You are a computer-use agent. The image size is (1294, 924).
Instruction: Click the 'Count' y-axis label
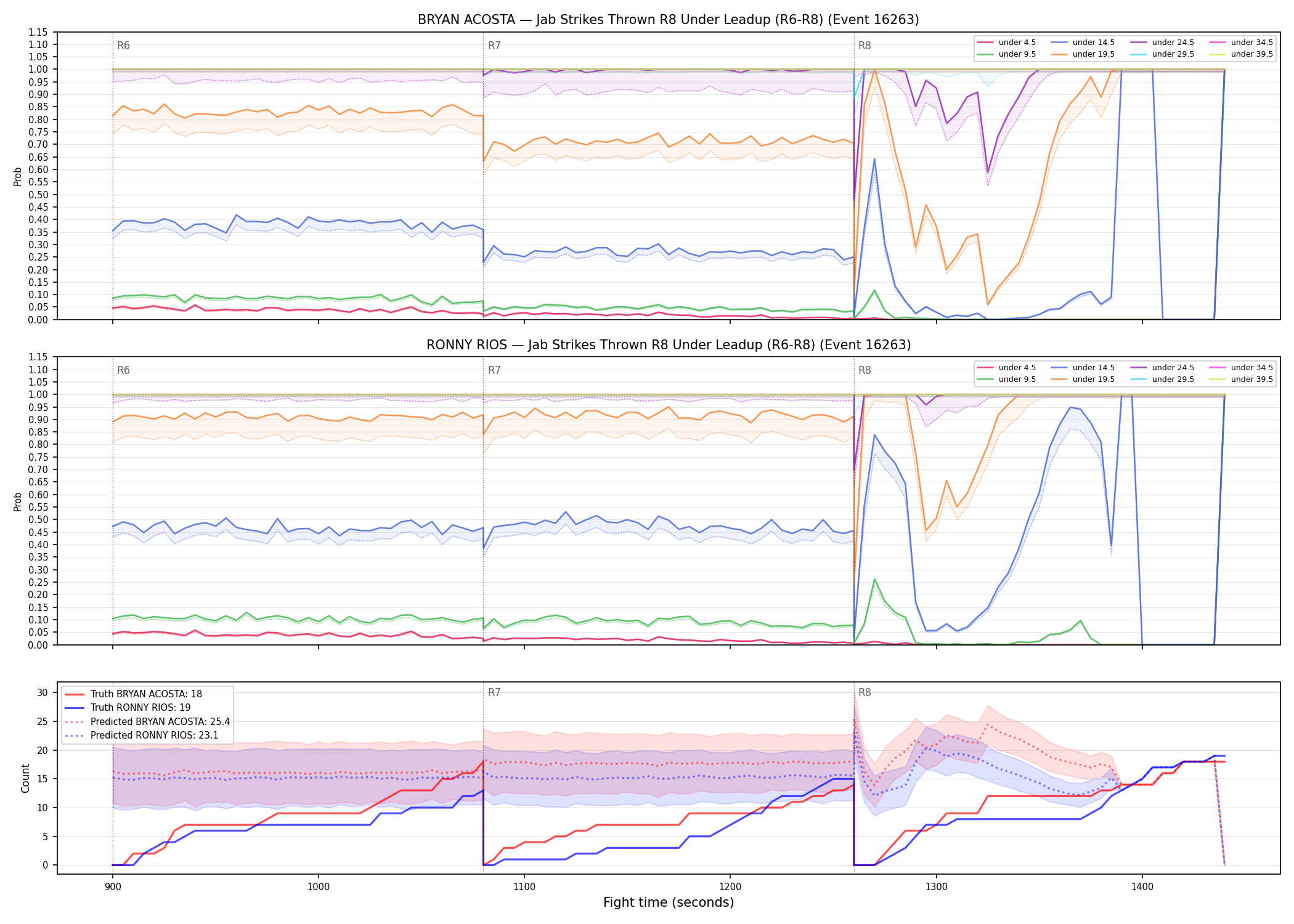pos(25,778)
